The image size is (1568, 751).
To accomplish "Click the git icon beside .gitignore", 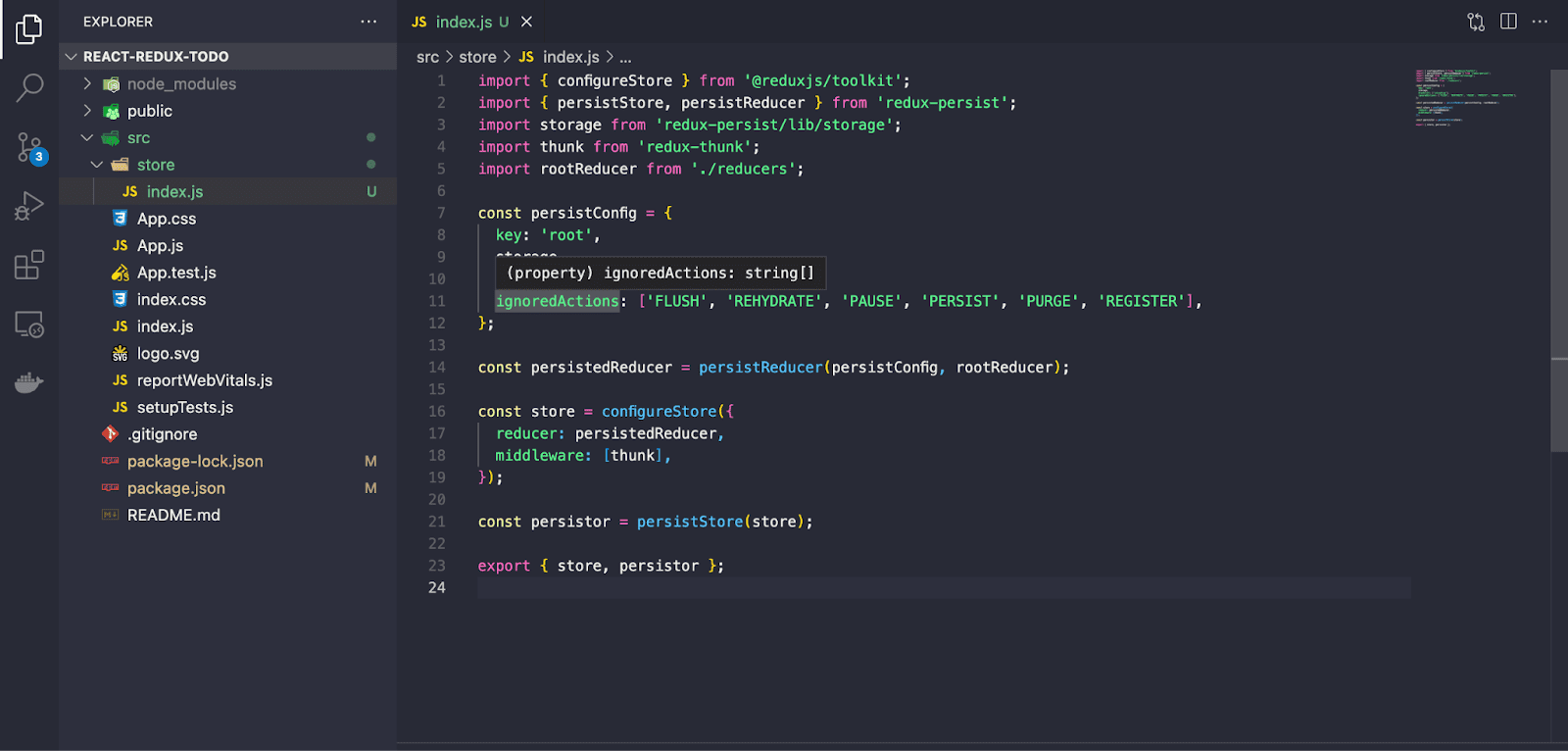I will point(110,434).
